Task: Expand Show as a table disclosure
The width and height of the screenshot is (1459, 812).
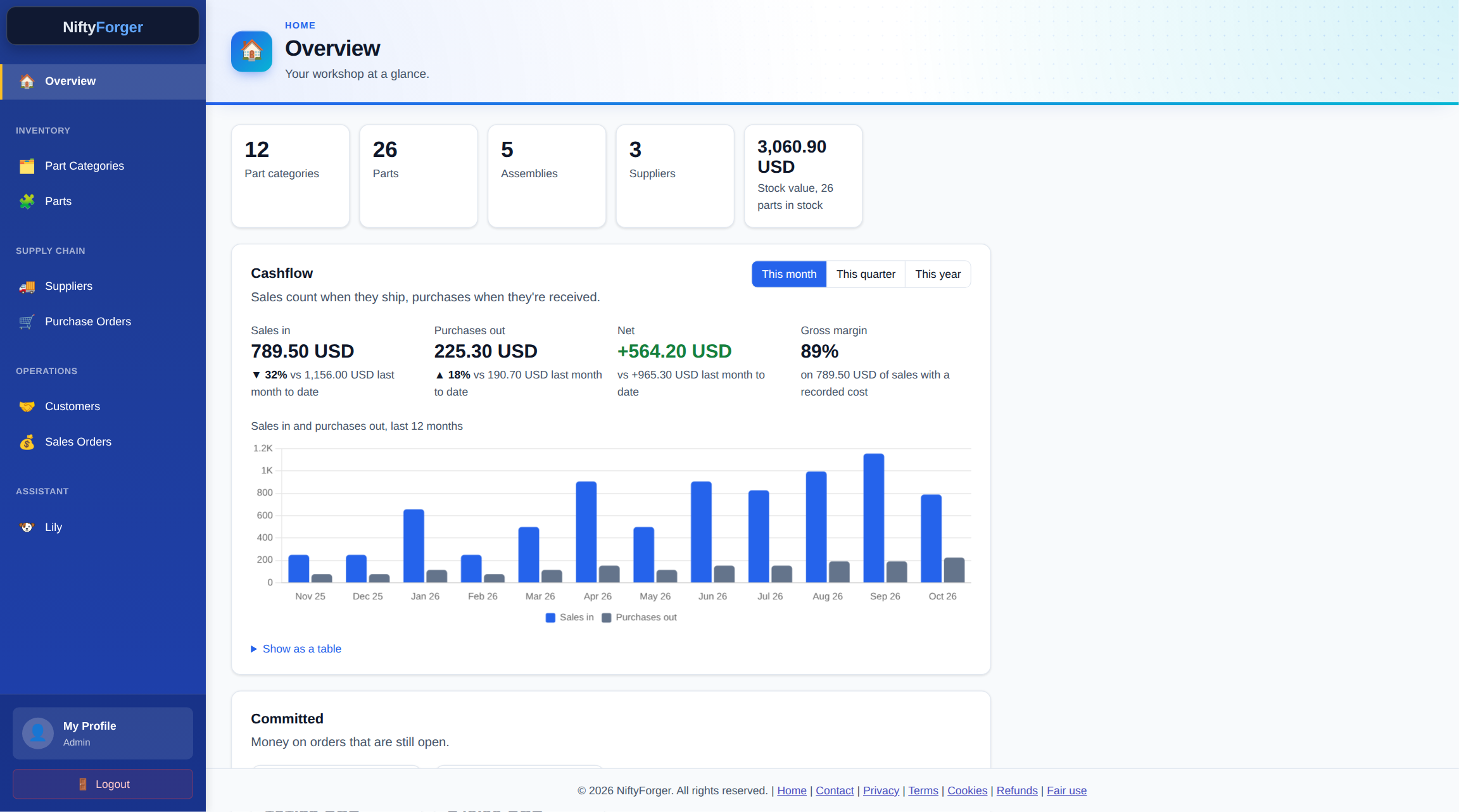Action: 296,649
